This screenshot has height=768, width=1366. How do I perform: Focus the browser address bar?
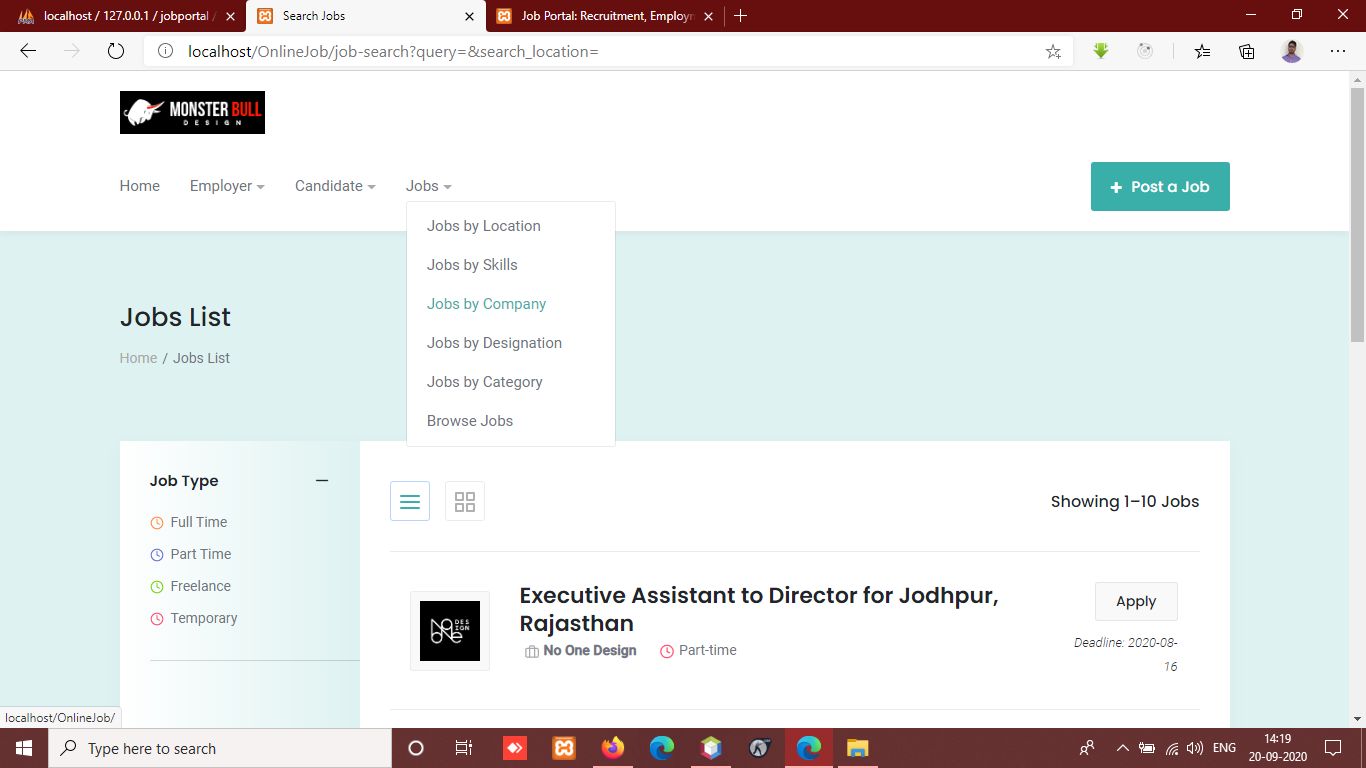coord(610,51)
